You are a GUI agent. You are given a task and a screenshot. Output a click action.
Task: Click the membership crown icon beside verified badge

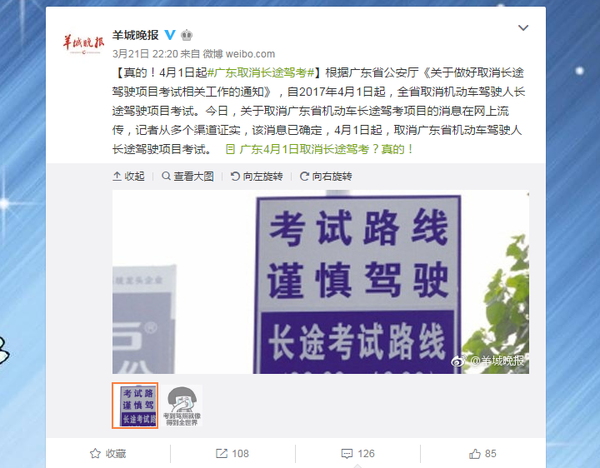187,35
